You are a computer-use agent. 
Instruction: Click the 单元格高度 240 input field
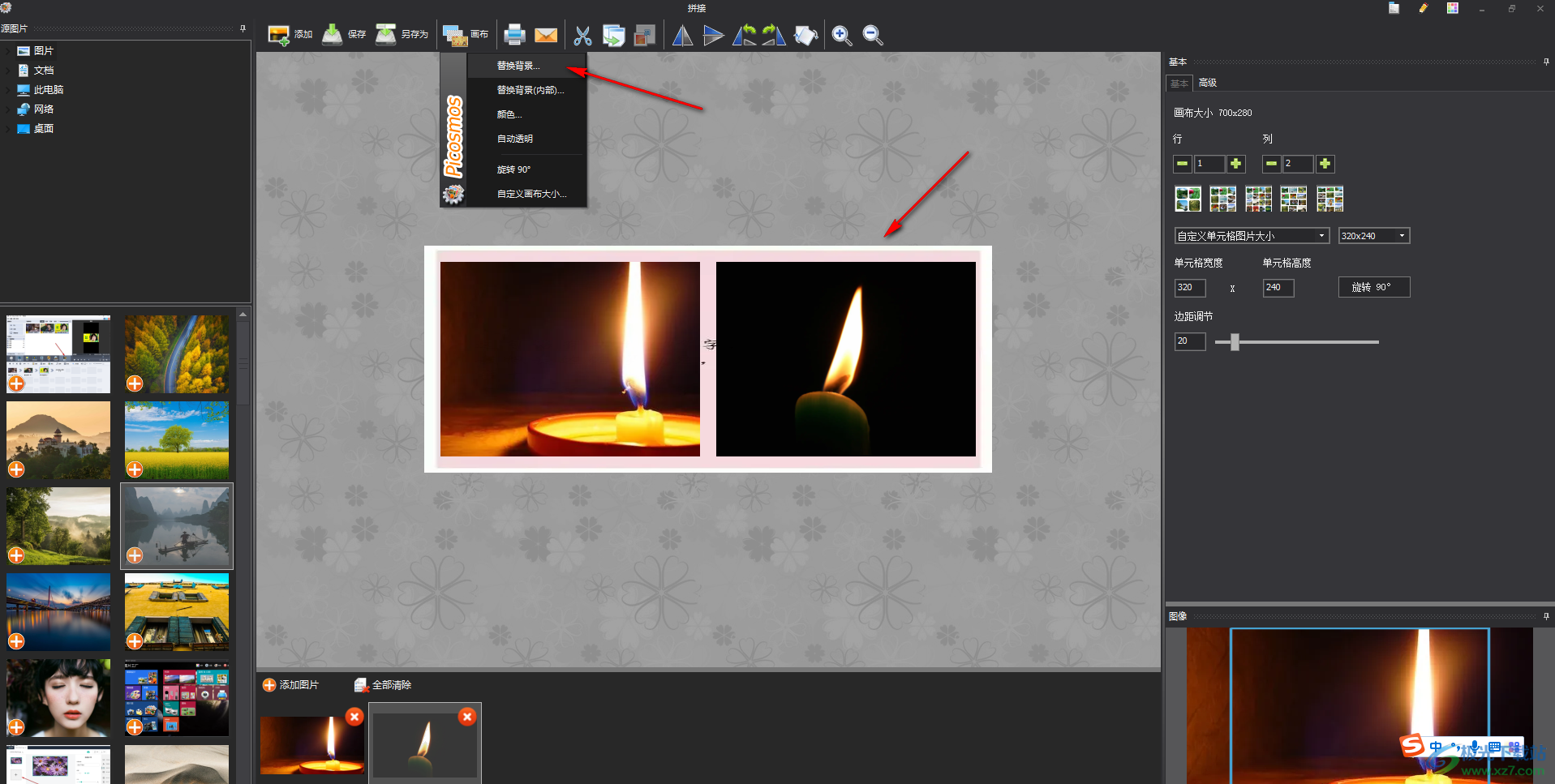[1278, 288]
